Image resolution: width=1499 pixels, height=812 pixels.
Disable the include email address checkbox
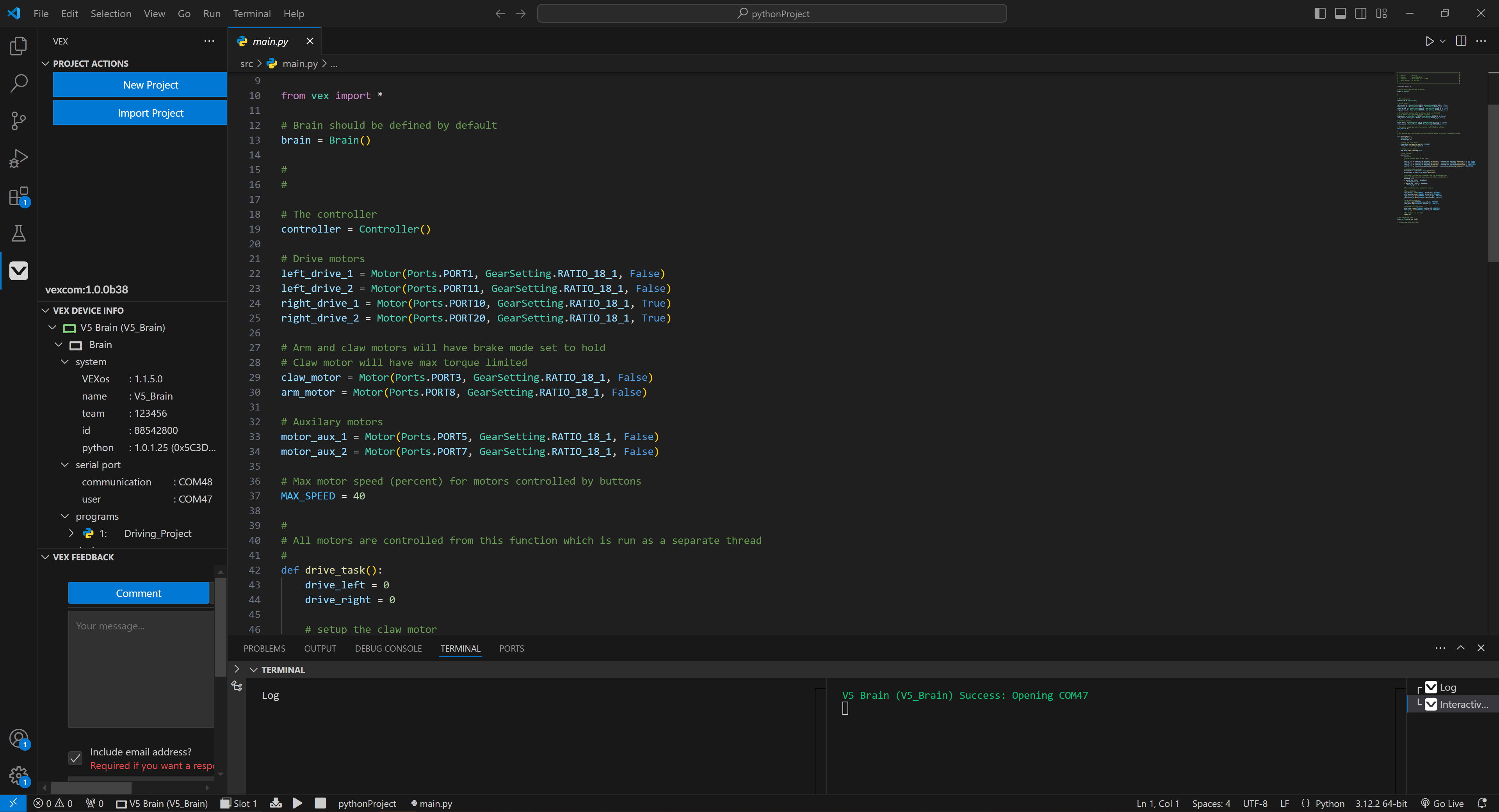(75, 758)
